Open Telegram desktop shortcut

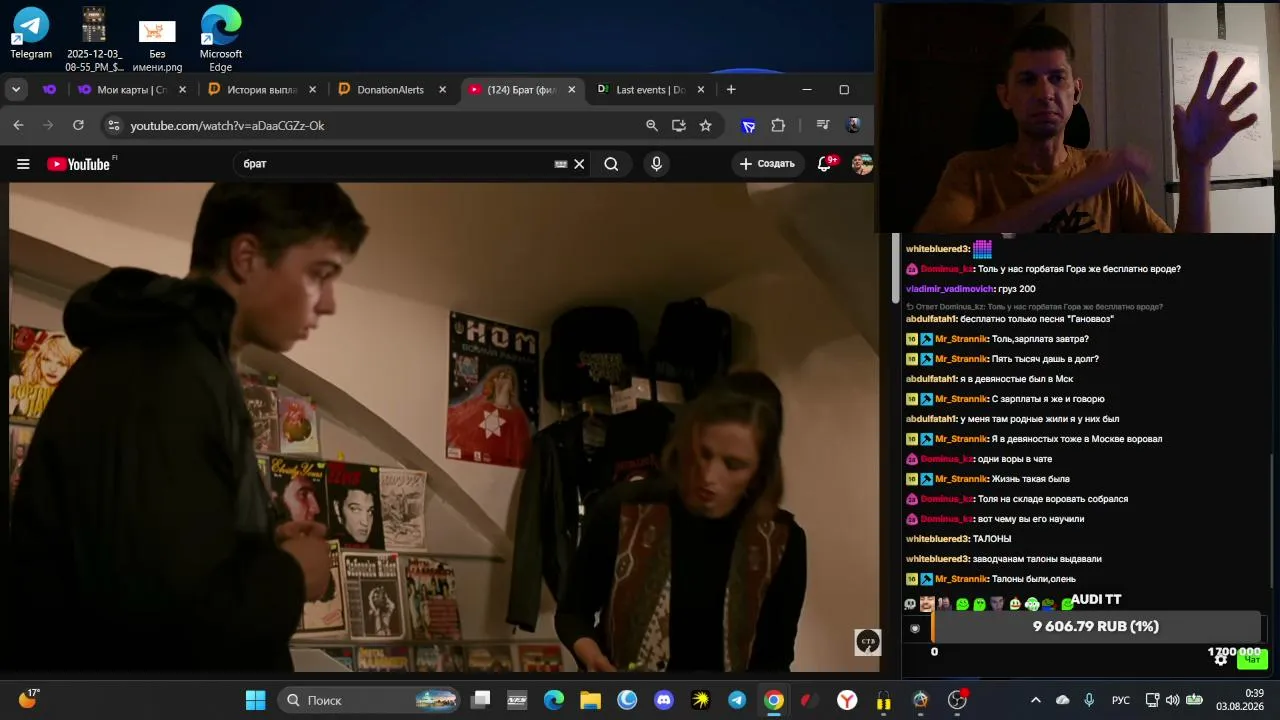[x=31, y=33]
